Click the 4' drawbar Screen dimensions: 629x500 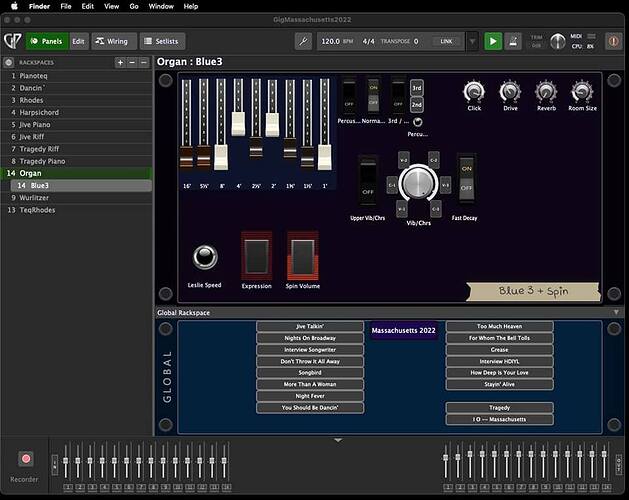pyautogui.click(x=238, y=124)
